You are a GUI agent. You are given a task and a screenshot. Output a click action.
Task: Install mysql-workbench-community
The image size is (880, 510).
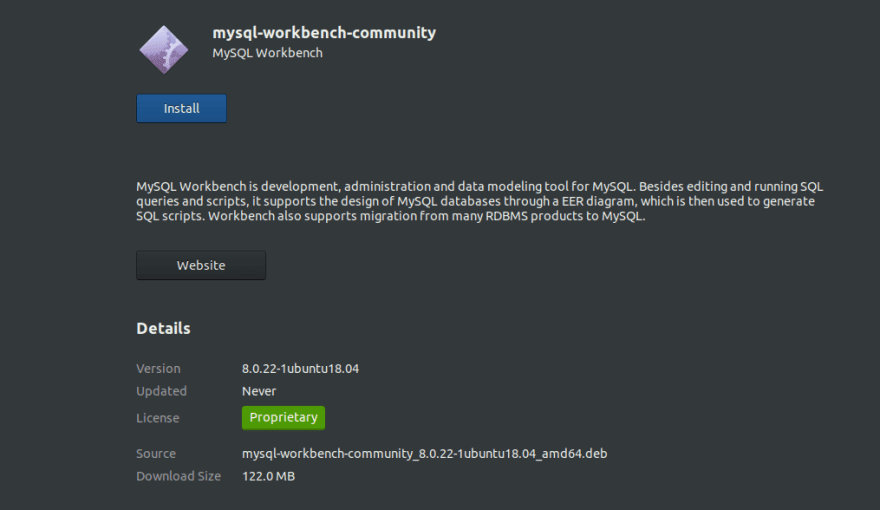pyautogui.click(x=181, y=108)
